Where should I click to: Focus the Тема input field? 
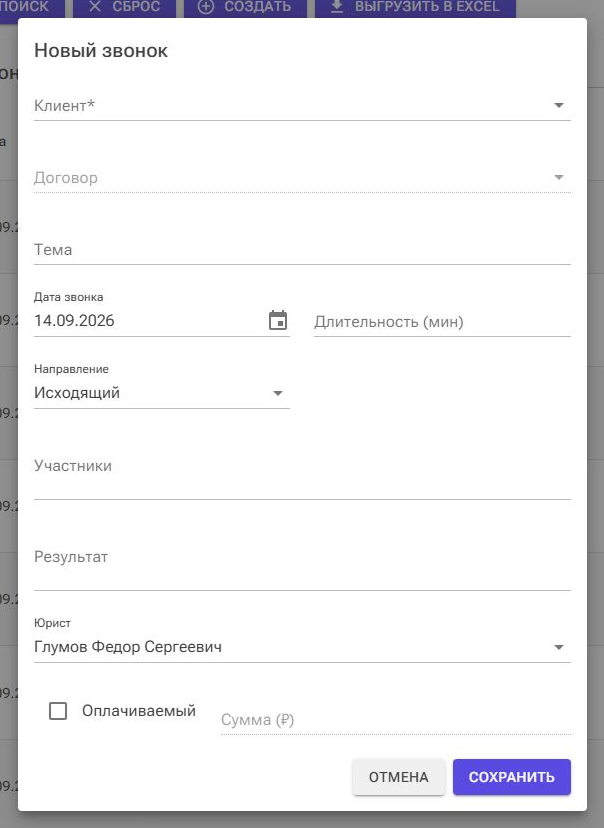click(x=302, y=249)
